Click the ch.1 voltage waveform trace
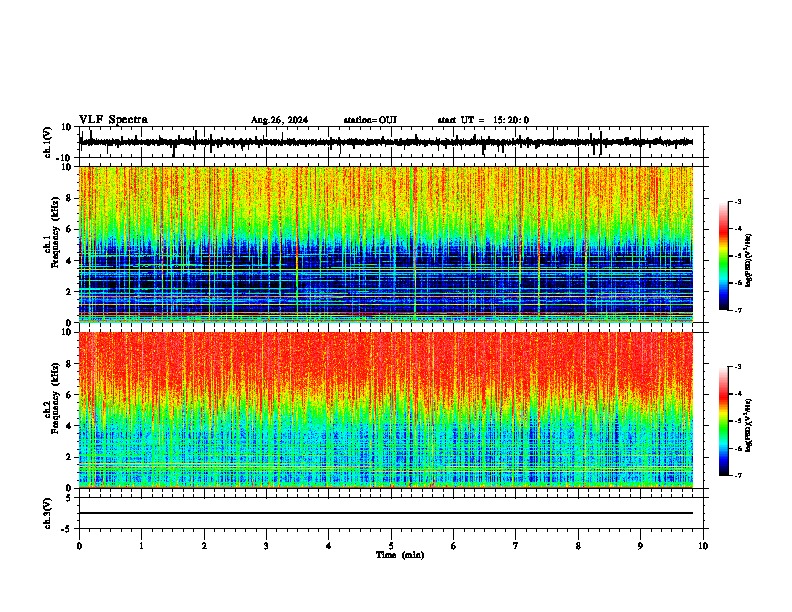Viewport: 792px width, 612px height. point(386,142)
